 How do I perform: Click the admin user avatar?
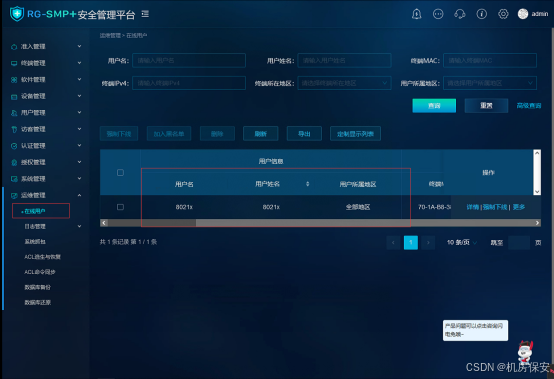(523, 14)
